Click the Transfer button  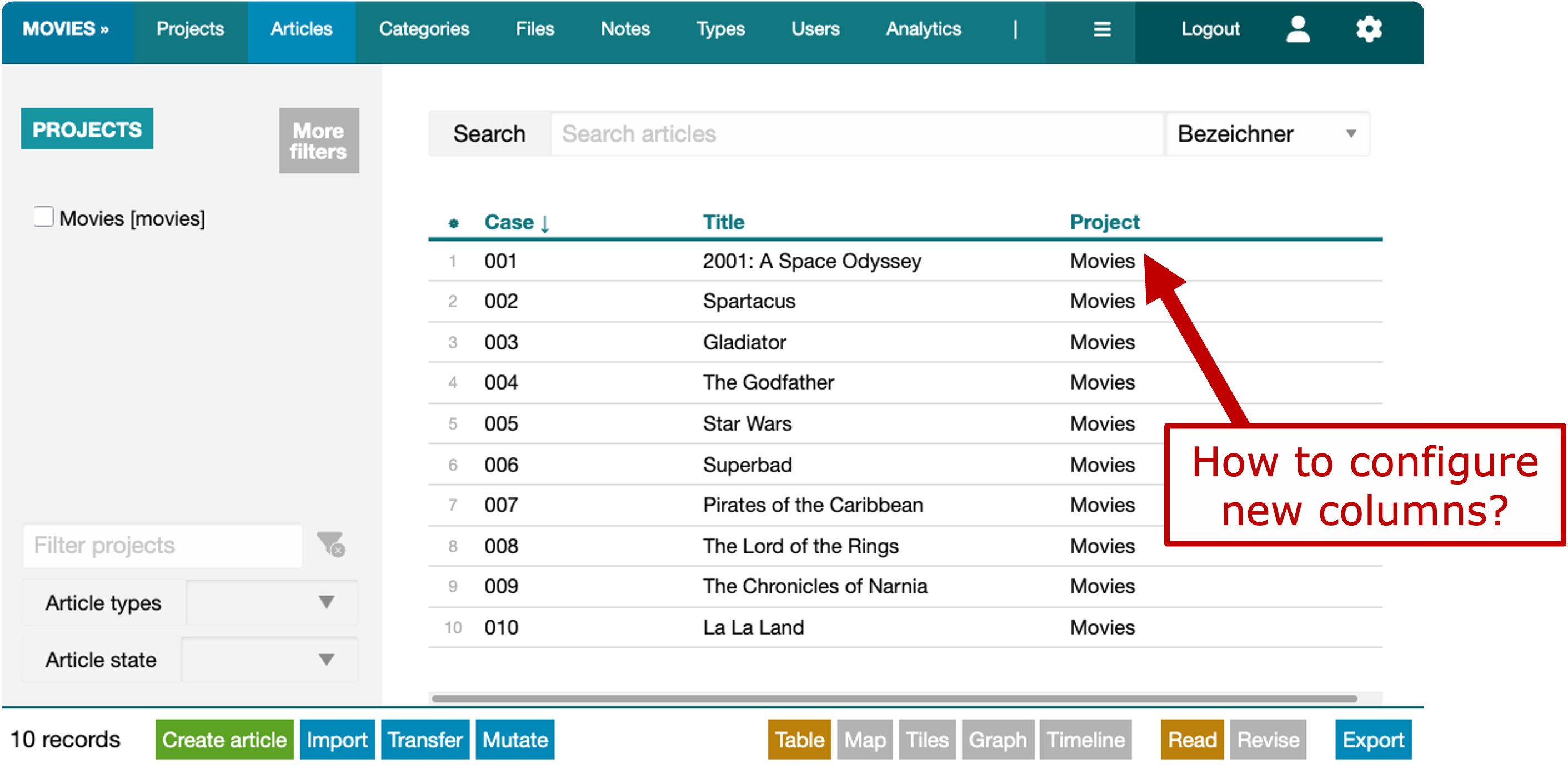[425, 739]
